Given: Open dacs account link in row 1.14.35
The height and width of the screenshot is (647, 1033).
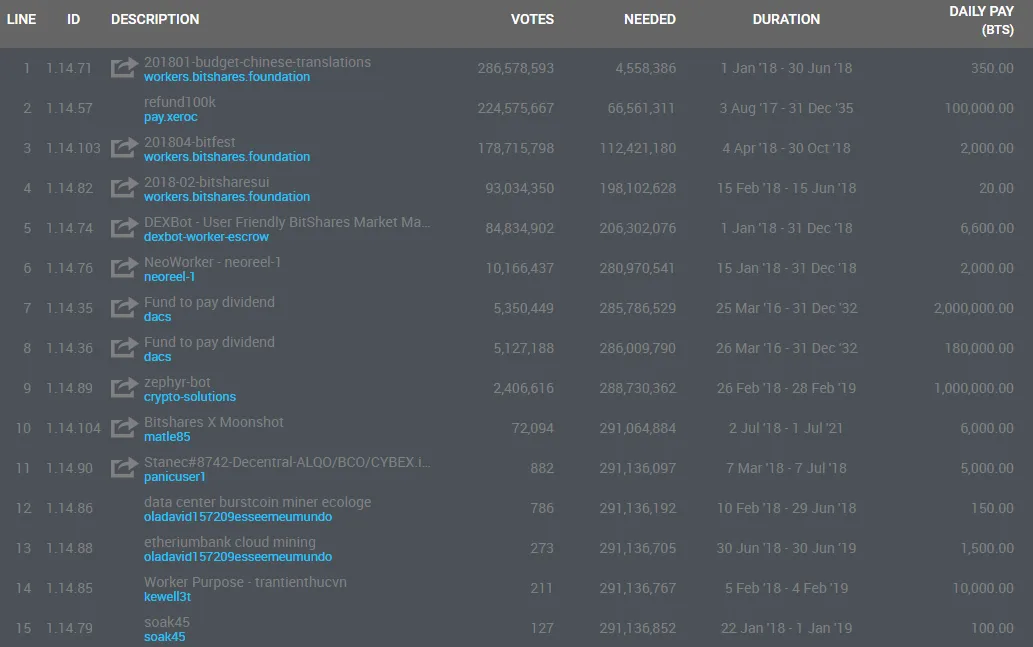Looking at the screenshot, I should 157,317.
